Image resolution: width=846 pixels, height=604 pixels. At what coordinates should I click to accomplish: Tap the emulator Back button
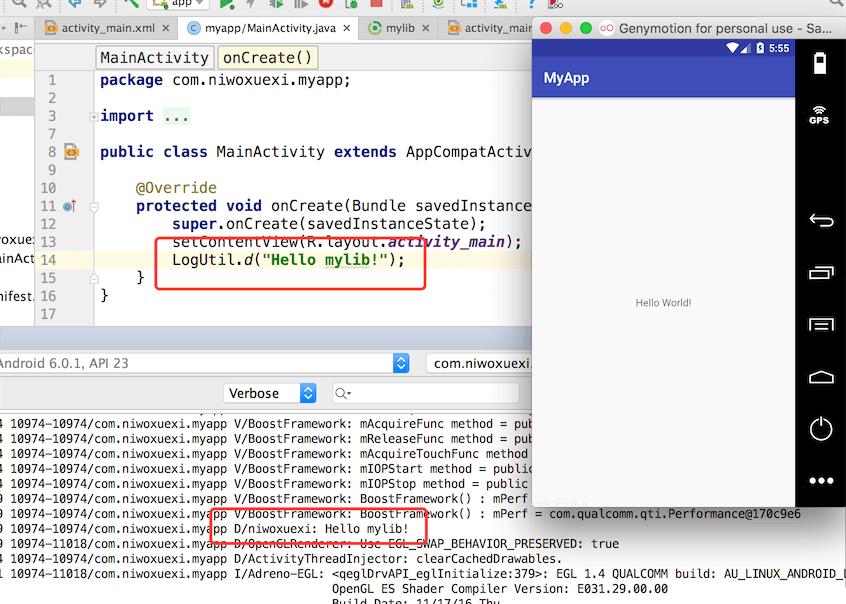tap(821, 220)
